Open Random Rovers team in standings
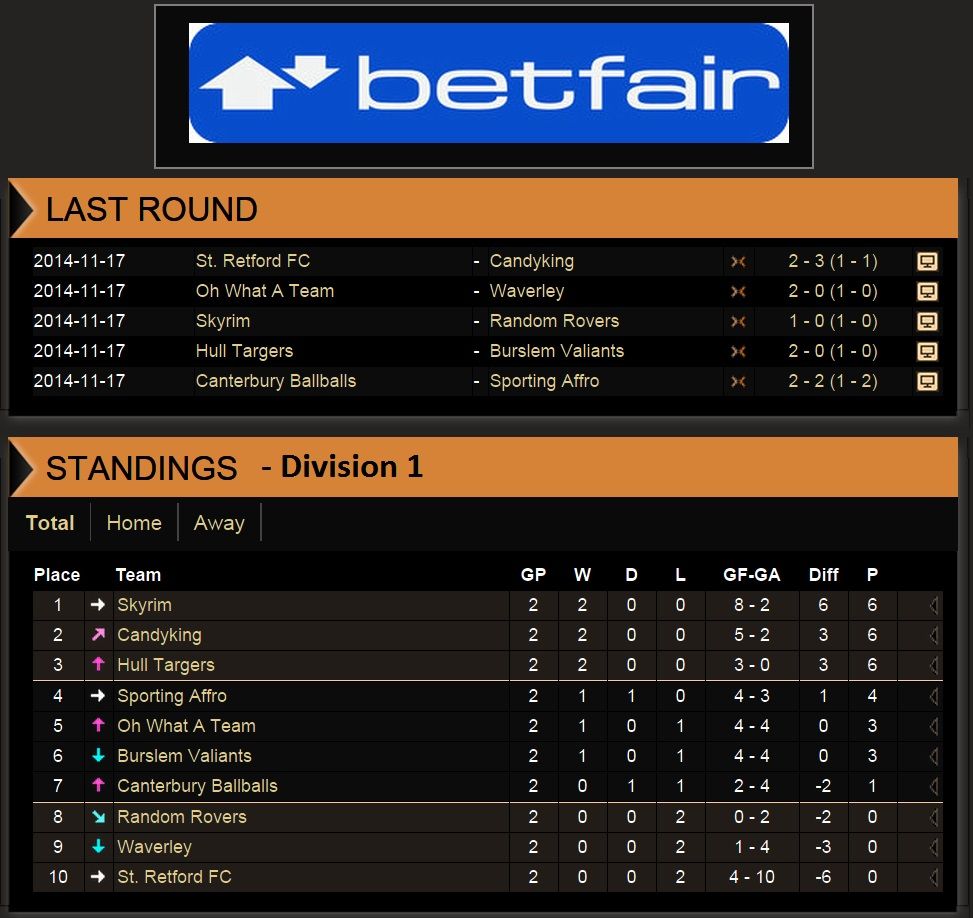 [x=181, y=817]
